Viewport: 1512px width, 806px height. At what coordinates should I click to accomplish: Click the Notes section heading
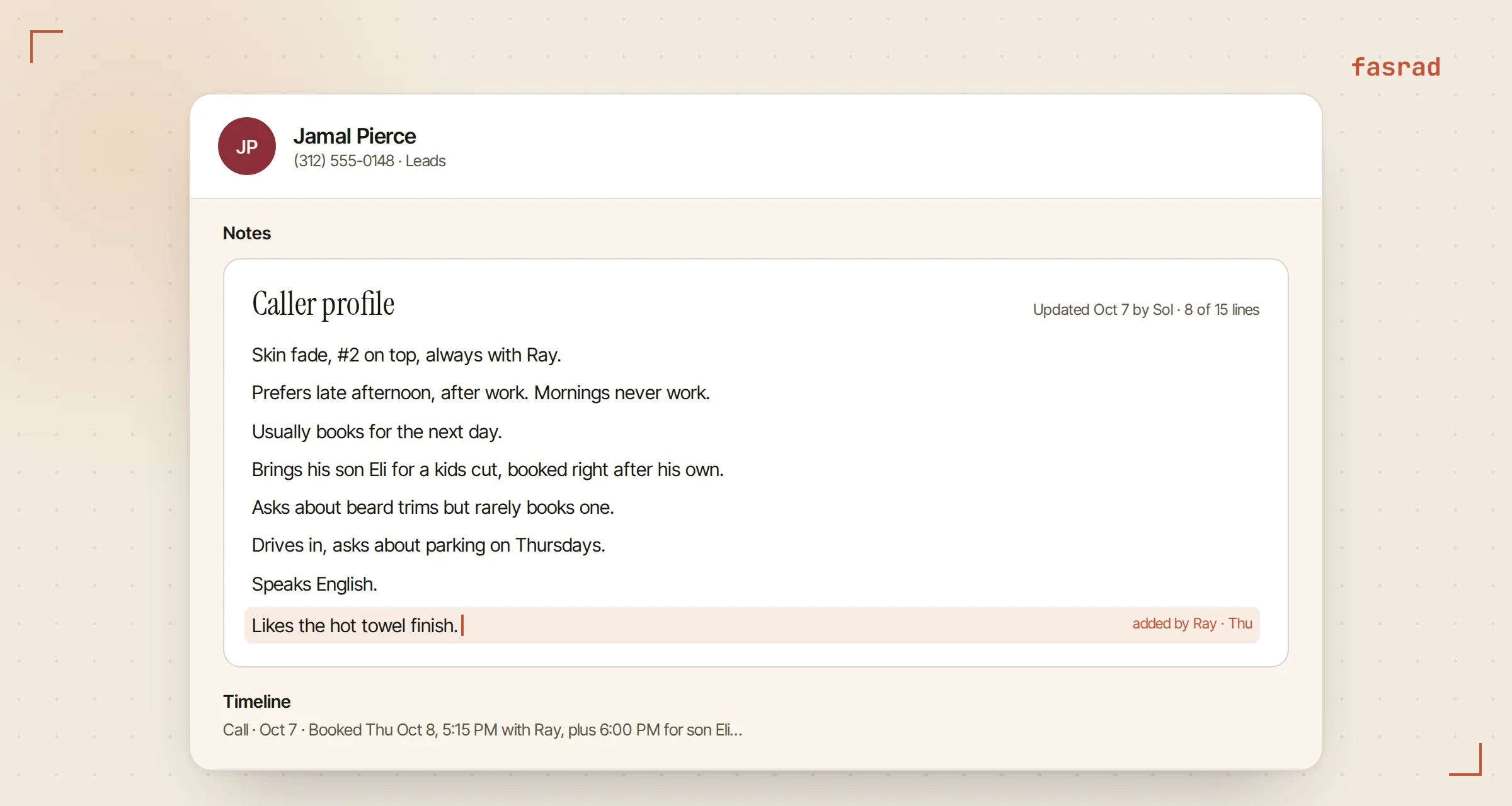click(247, 233)
